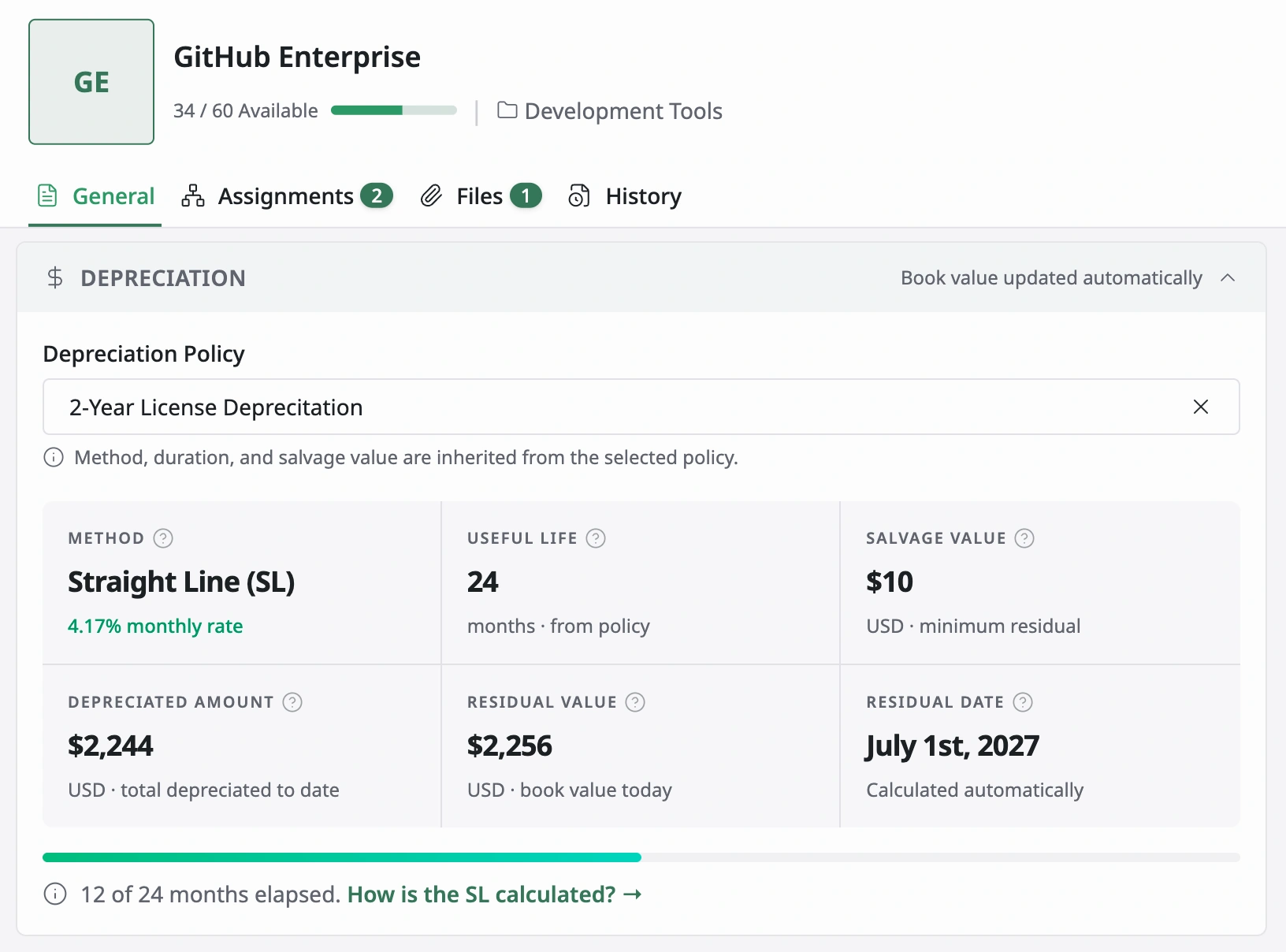The image size is (1286, 952).
Task: Click the Depreciated Amount help icon
Action: coord(292,702)
